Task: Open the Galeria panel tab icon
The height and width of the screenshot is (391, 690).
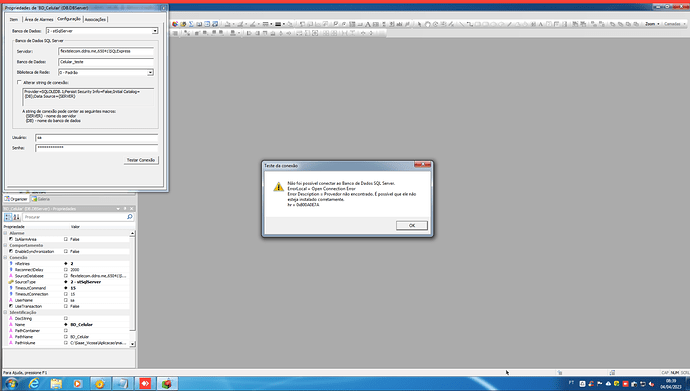Action: click(x=34, y=199)
